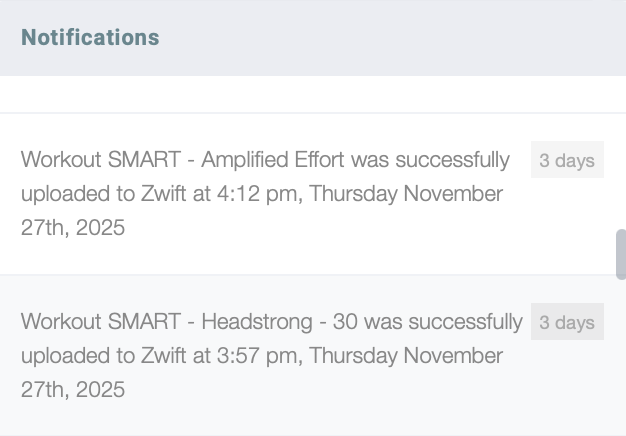Click the 27th, 2025 date in second notification
This screenshot has width=626, height=436.
73,390
